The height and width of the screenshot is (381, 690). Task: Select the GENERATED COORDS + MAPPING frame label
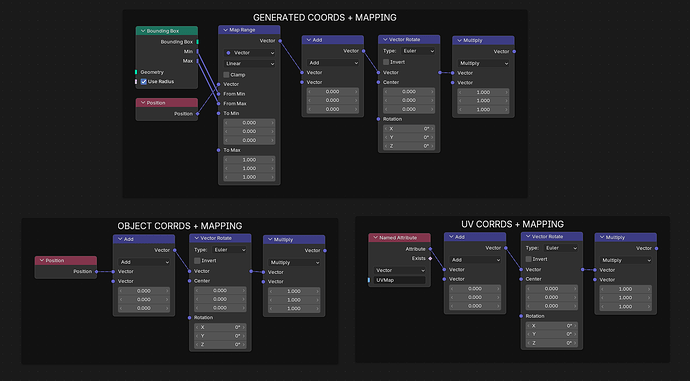coord(325,18)
